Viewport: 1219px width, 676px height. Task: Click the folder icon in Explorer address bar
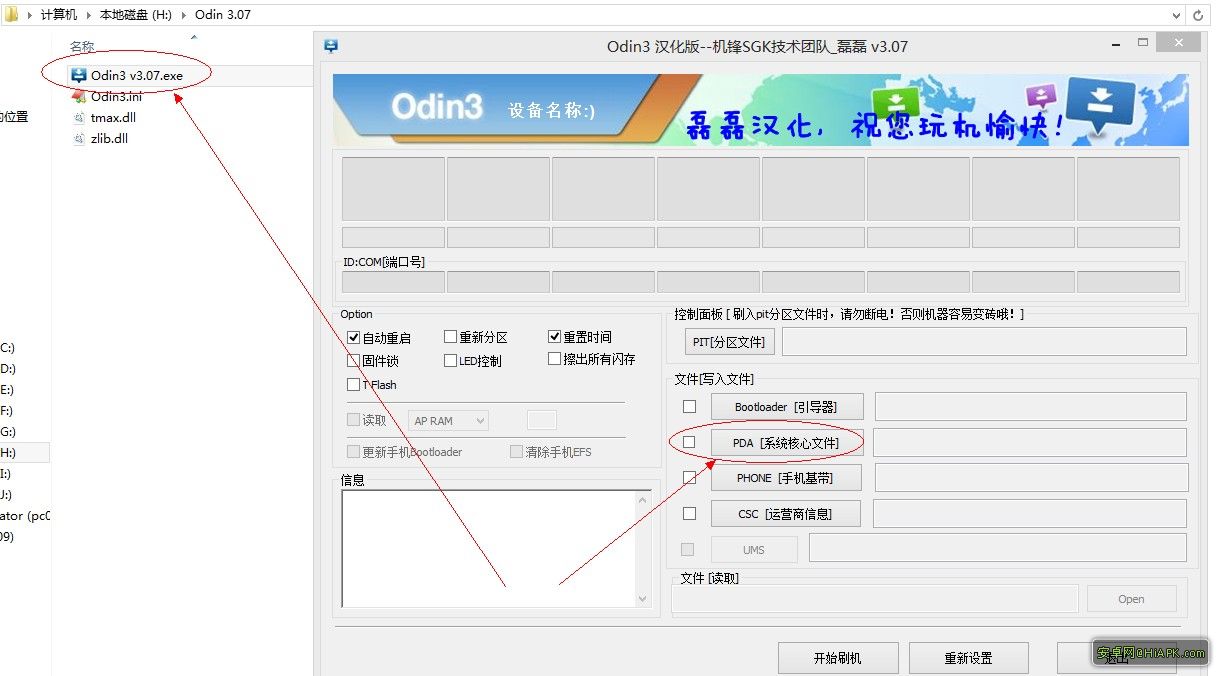11,14
